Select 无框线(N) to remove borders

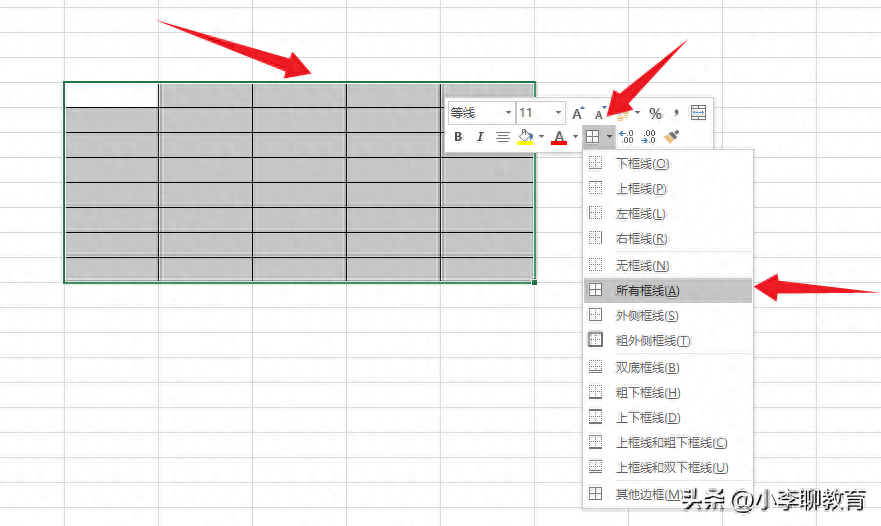pyautogui.click(x=668, y=265)
